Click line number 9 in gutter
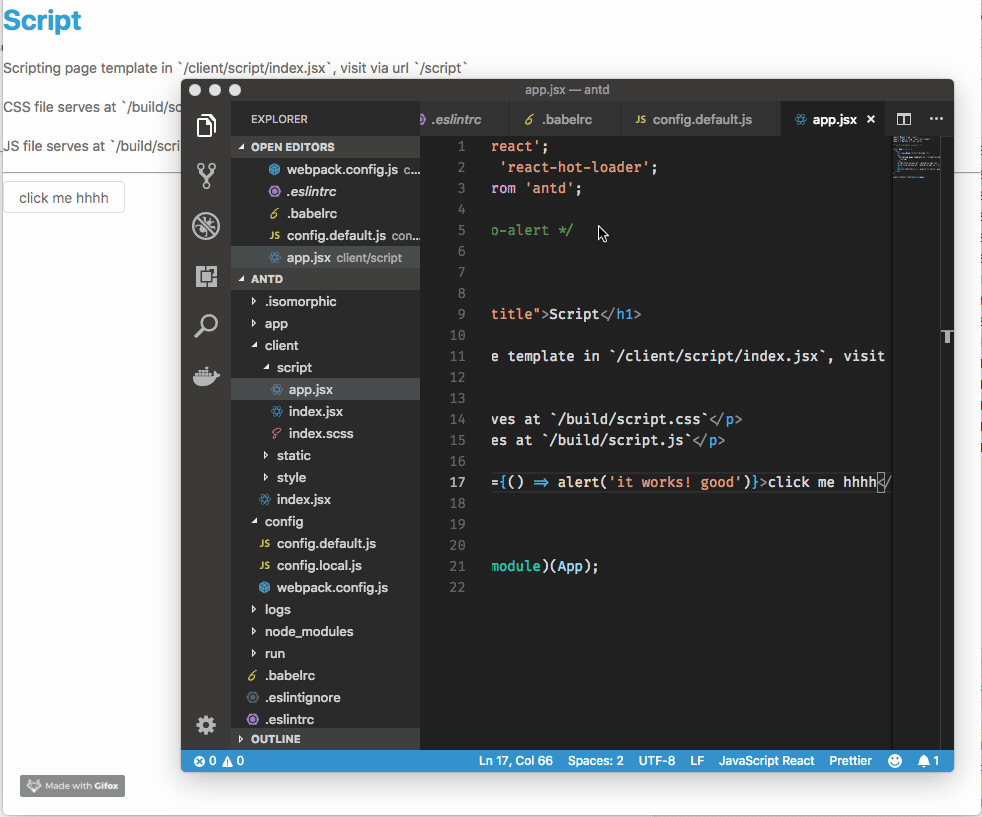Image resolution: width=982 pixels, height=817 pixels. (461, 314)
